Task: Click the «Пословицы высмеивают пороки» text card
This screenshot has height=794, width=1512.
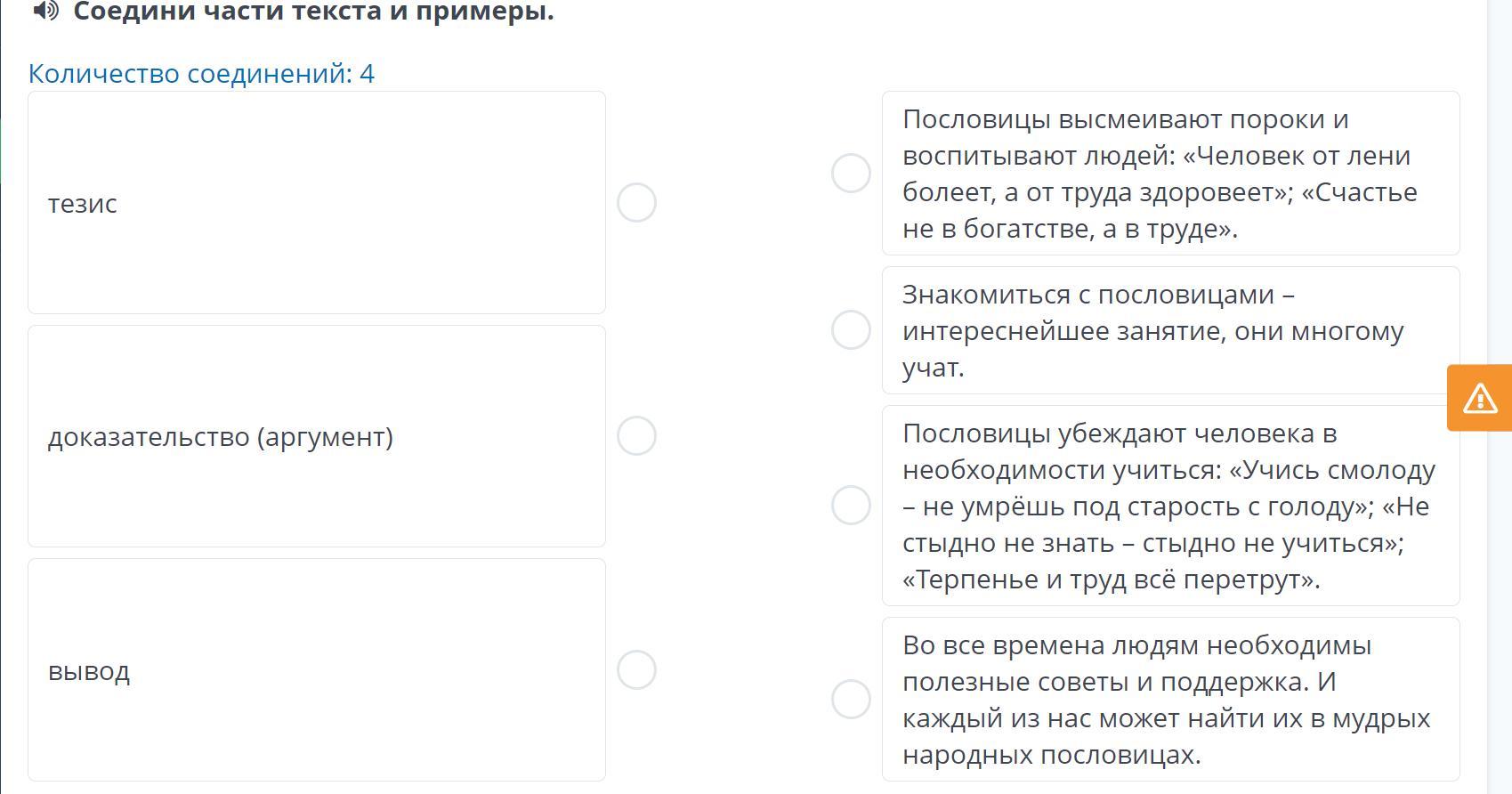Action: coord(1169,174)
